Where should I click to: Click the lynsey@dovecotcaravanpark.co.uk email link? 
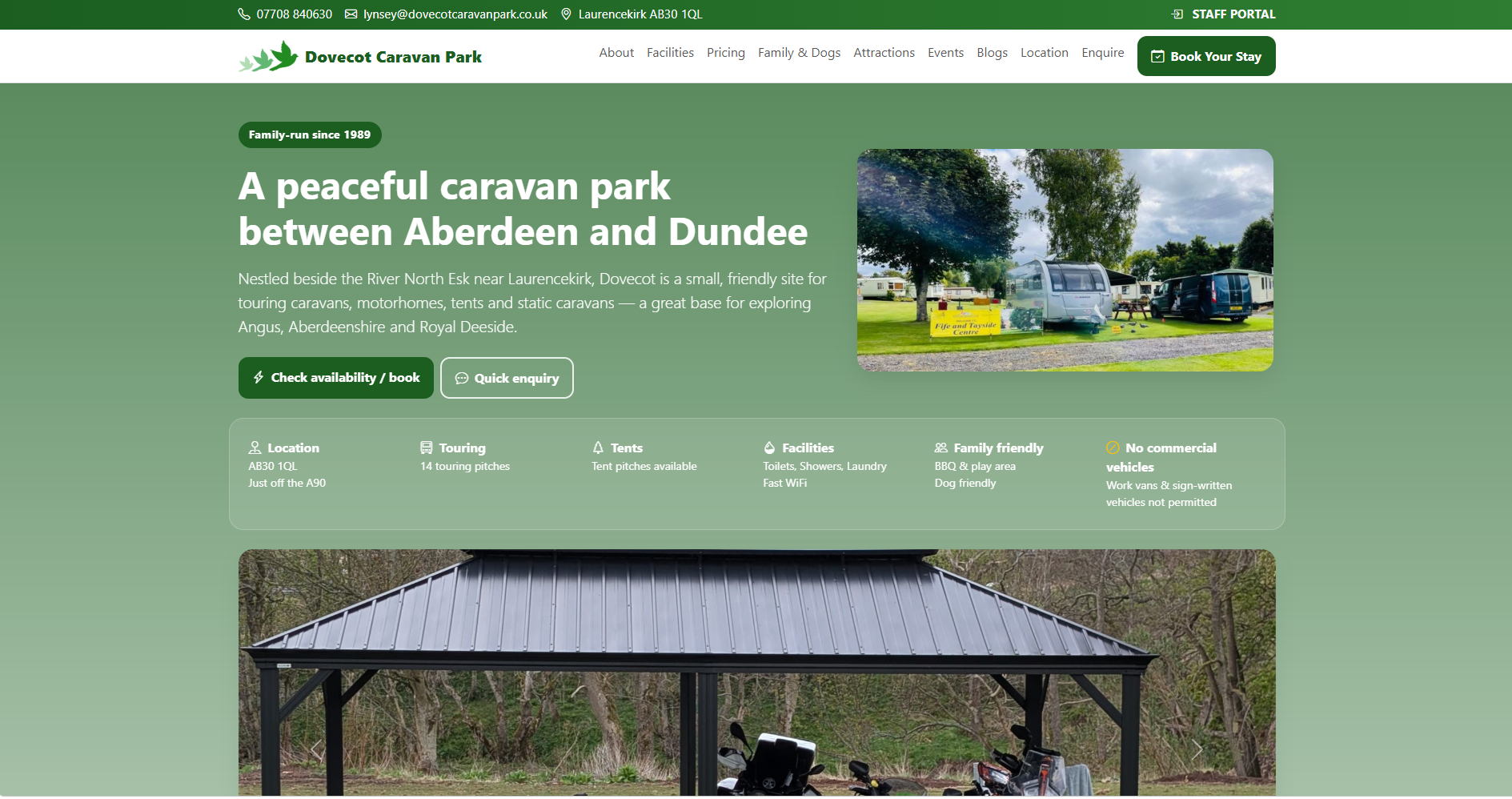coord(455,14)
